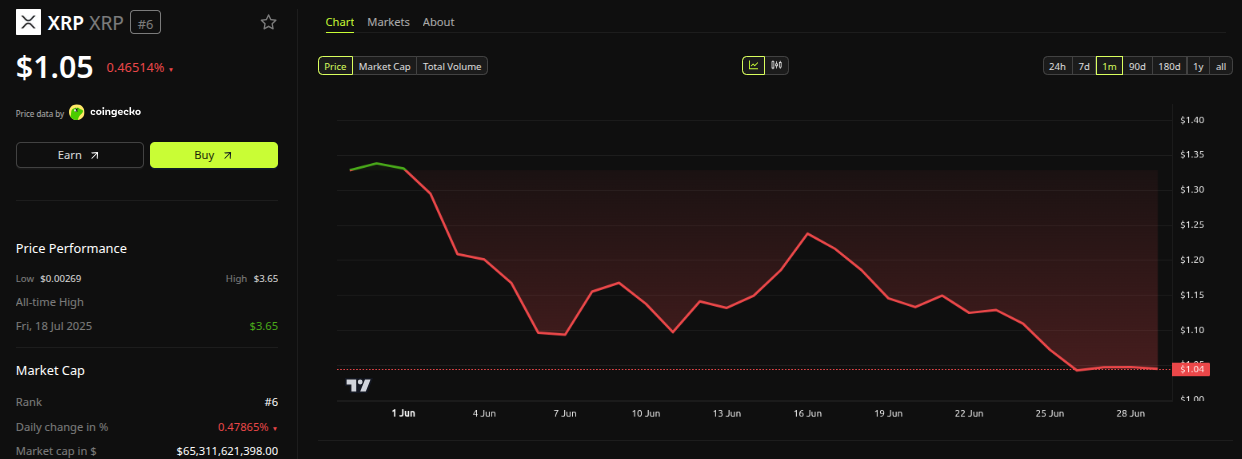This screenshot has height=459, width=1242.
Task: Click the 16 Jun axis label
Action: coord(807,413)
